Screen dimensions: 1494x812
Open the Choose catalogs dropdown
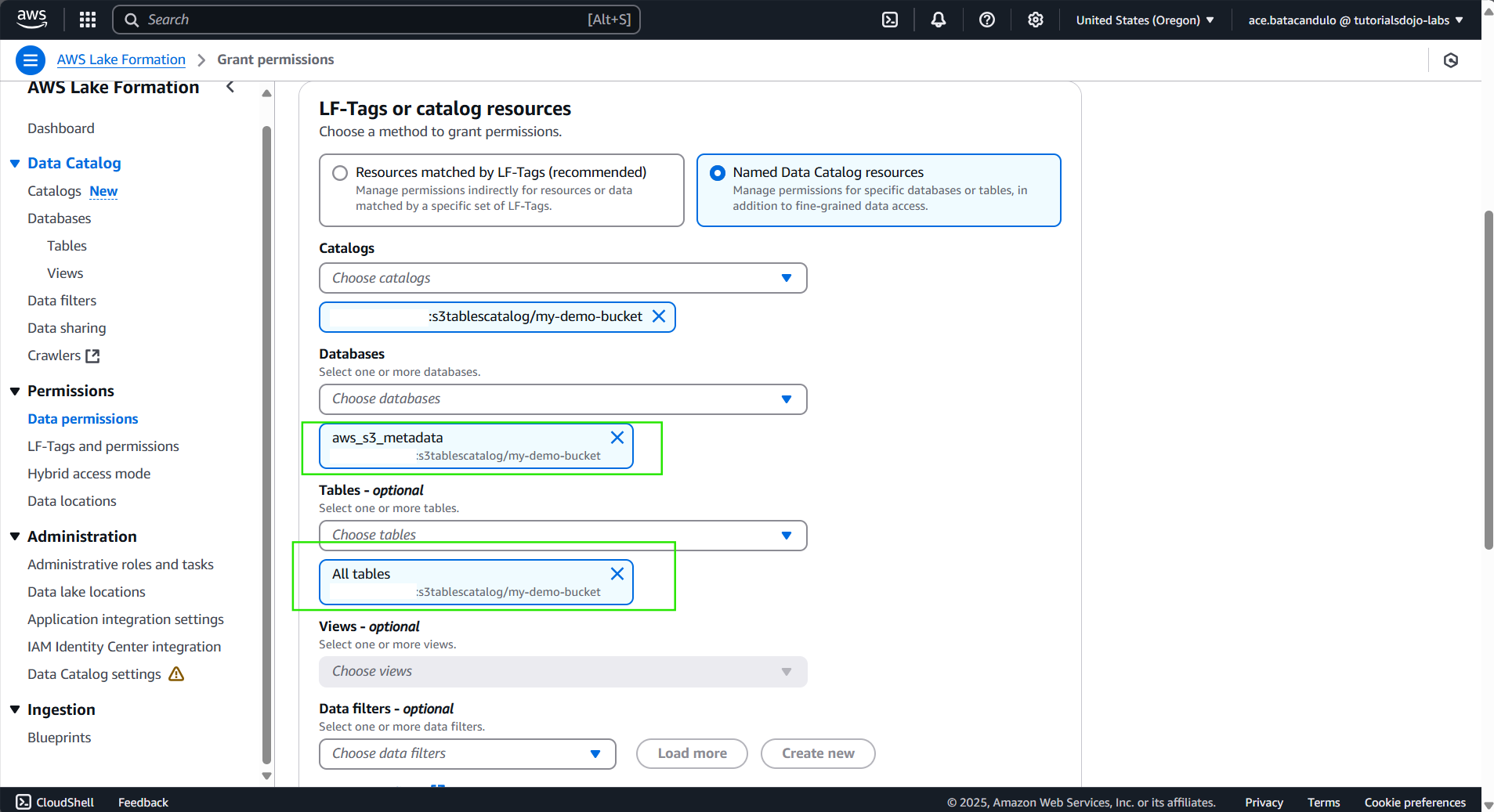click(563, 278)
